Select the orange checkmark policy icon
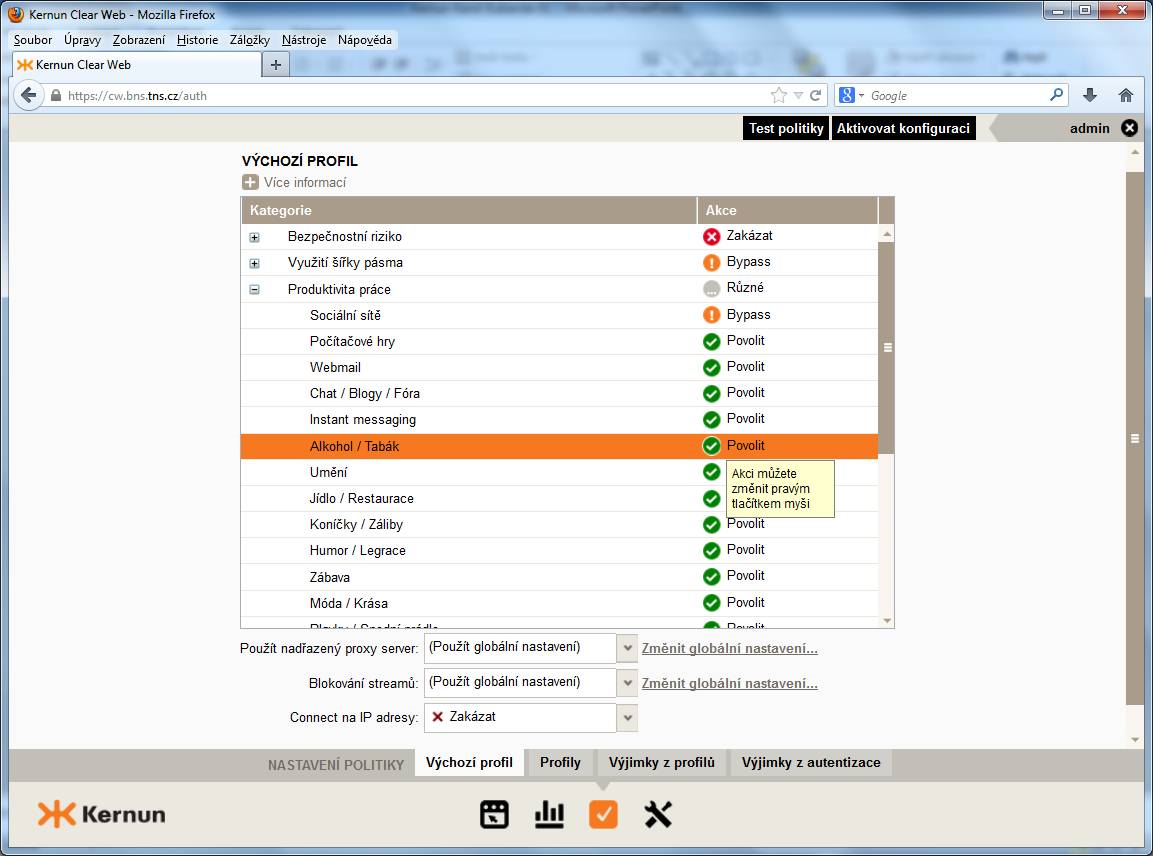 point(603,814)
